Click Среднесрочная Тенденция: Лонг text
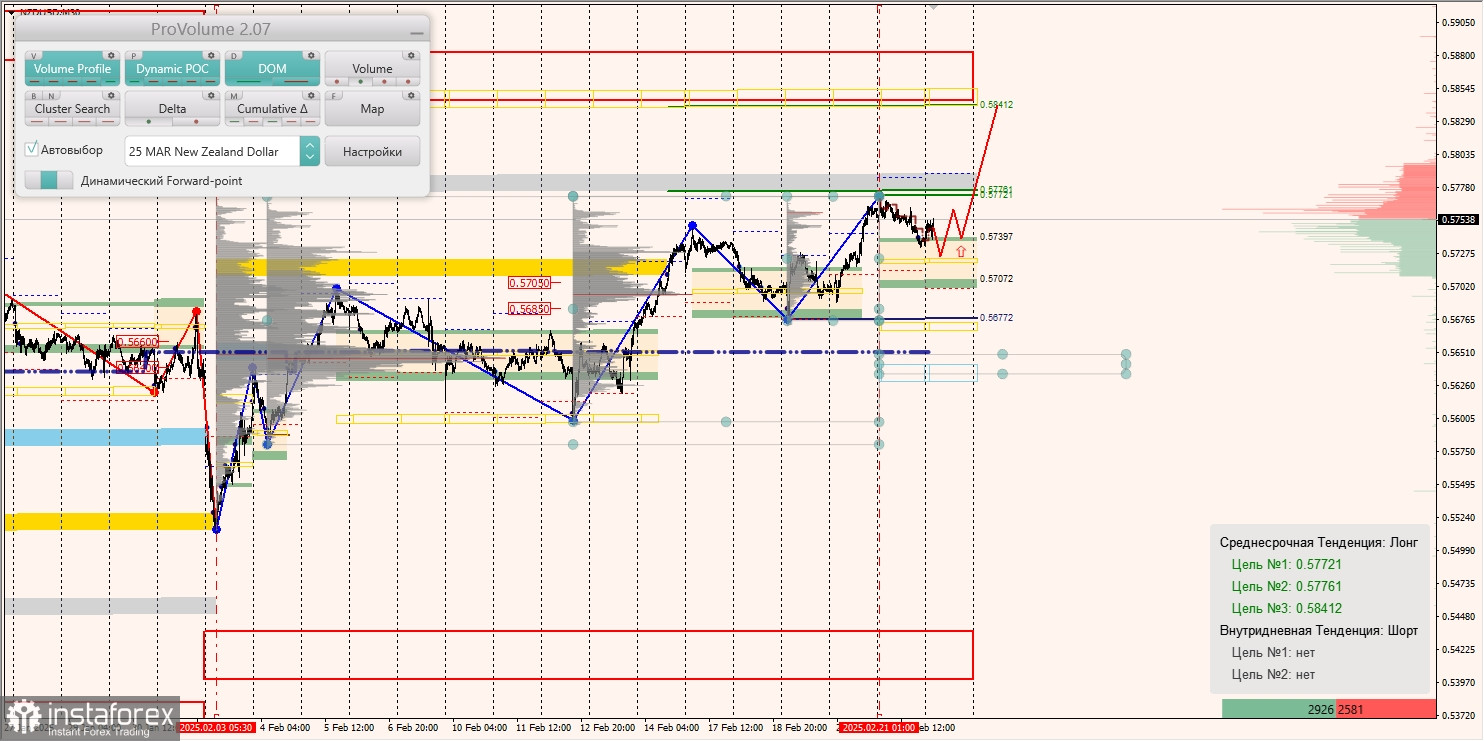 (1318, 542)
